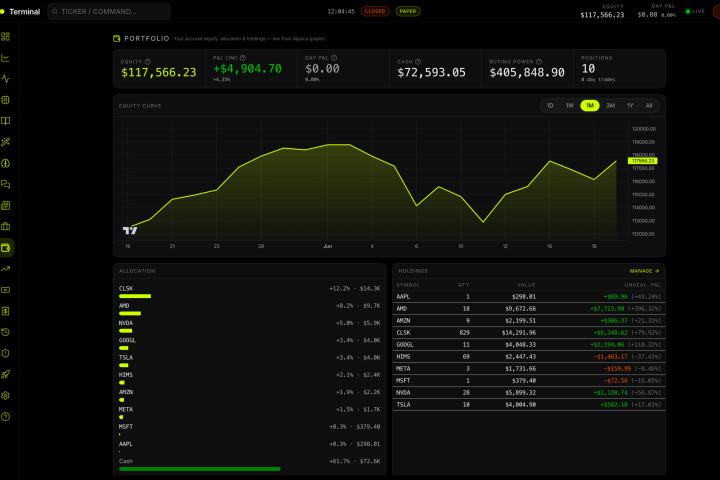Switch equity curve to 3M range
This screenshot has height=480, width=720.
click(610, 106)
